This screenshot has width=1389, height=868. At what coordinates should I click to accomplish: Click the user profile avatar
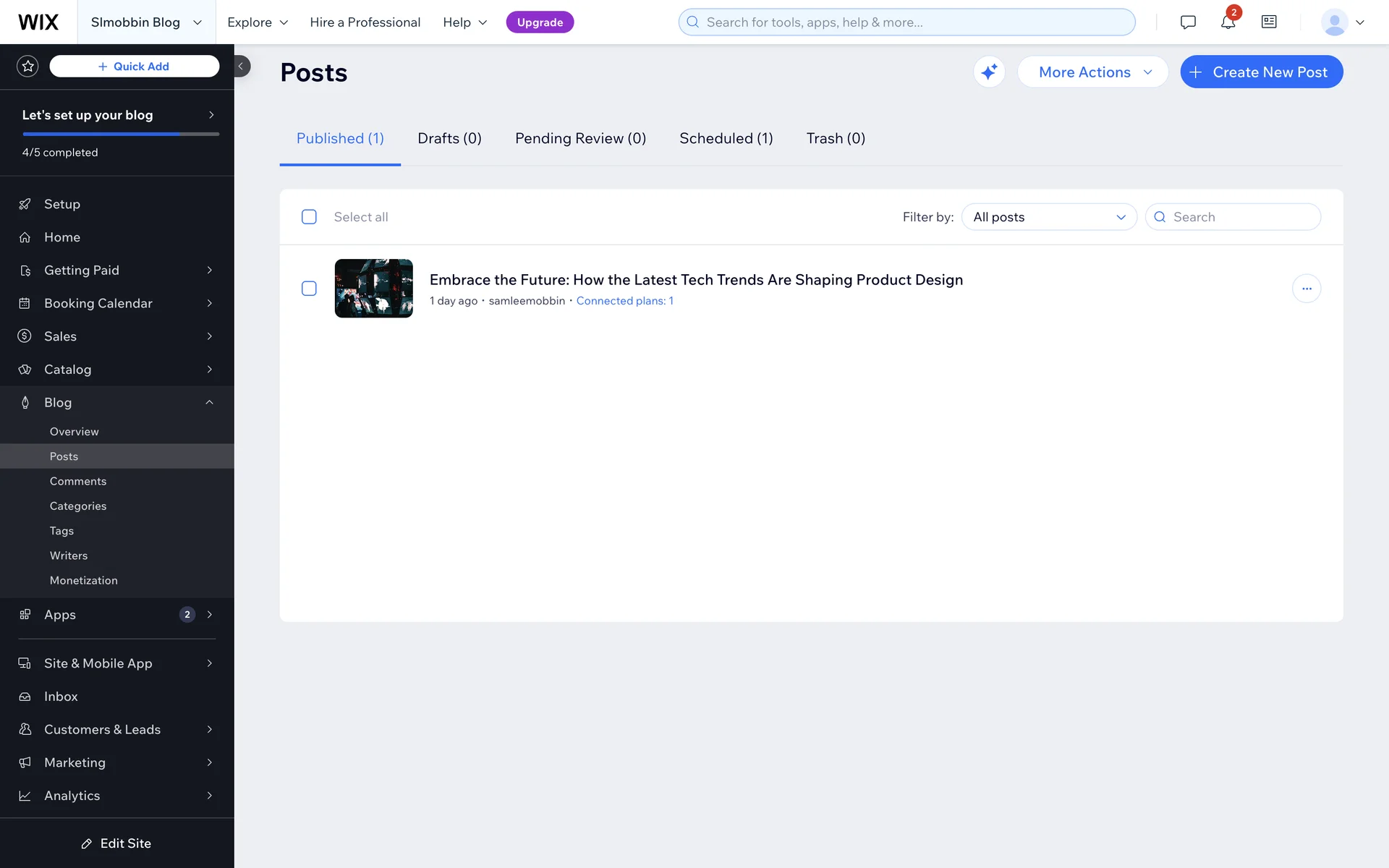click(x=1334, y=22)
